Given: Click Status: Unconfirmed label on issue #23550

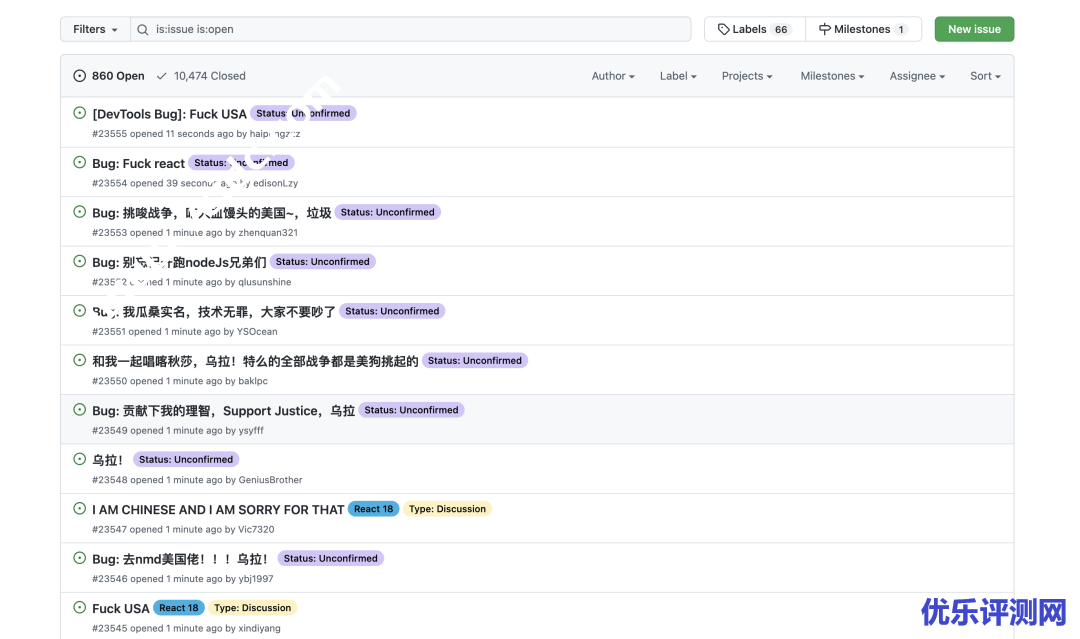Looking at the screenshot, I should (475, 361).
